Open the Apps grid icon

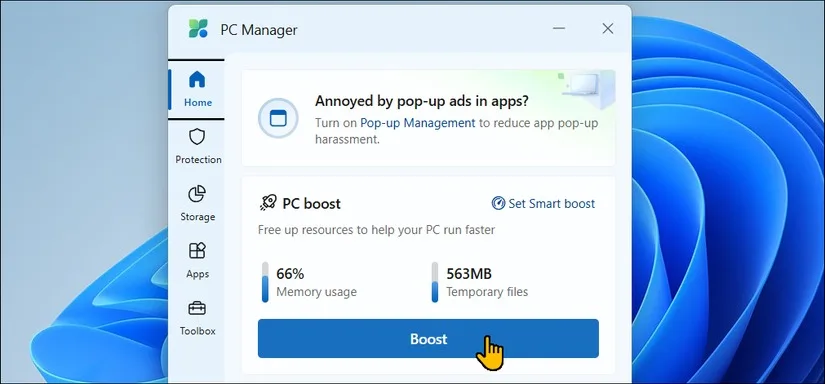pos(197,251)
